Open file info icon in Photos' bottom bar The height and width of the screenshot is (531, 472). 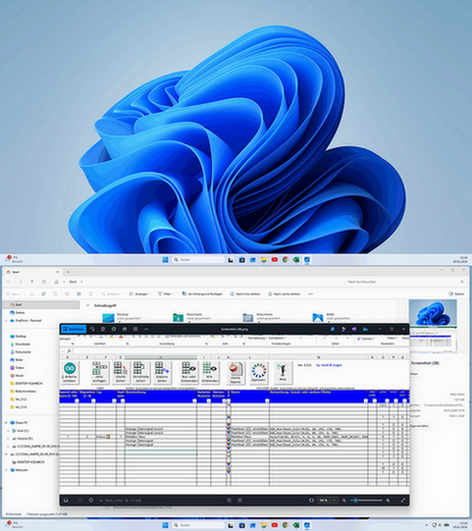[91, 500]
